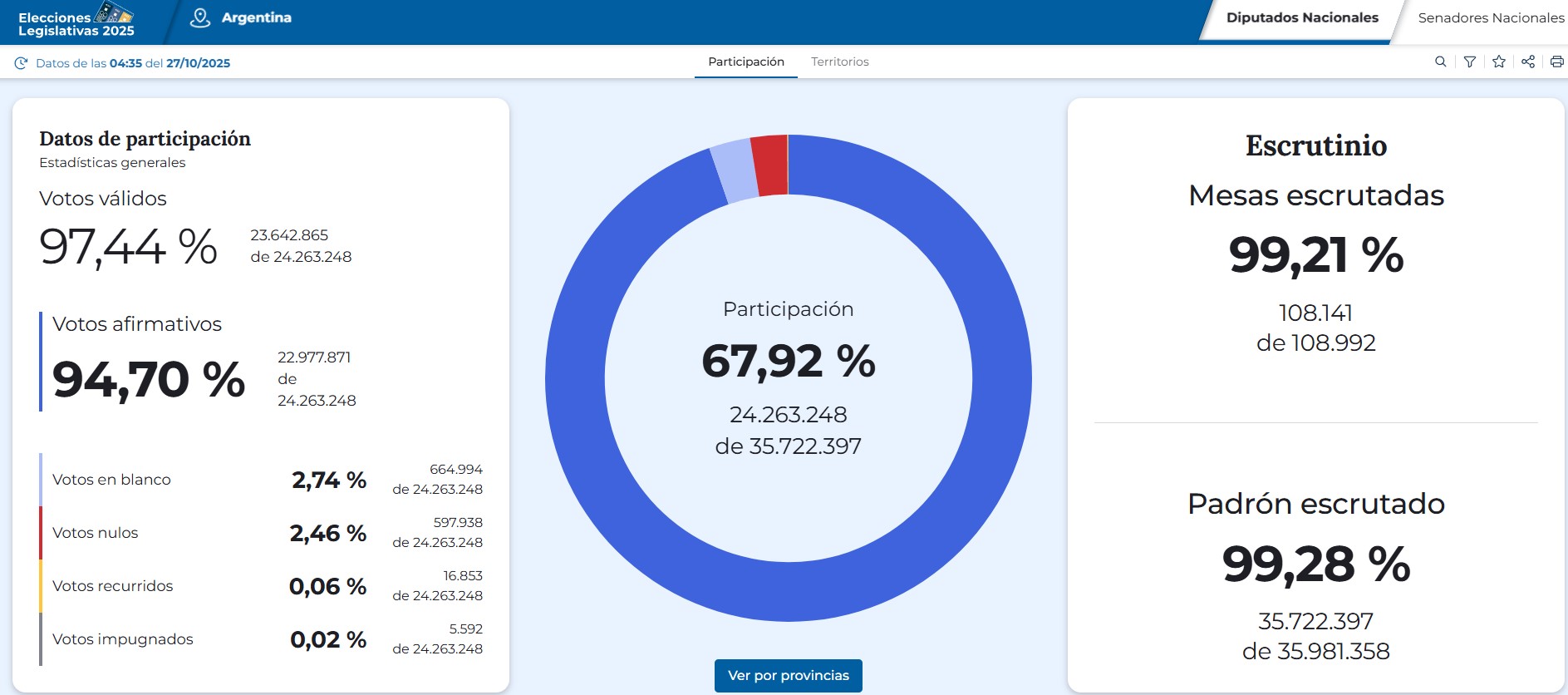Click the search magnifier icon

click(x=1440, y=62)
